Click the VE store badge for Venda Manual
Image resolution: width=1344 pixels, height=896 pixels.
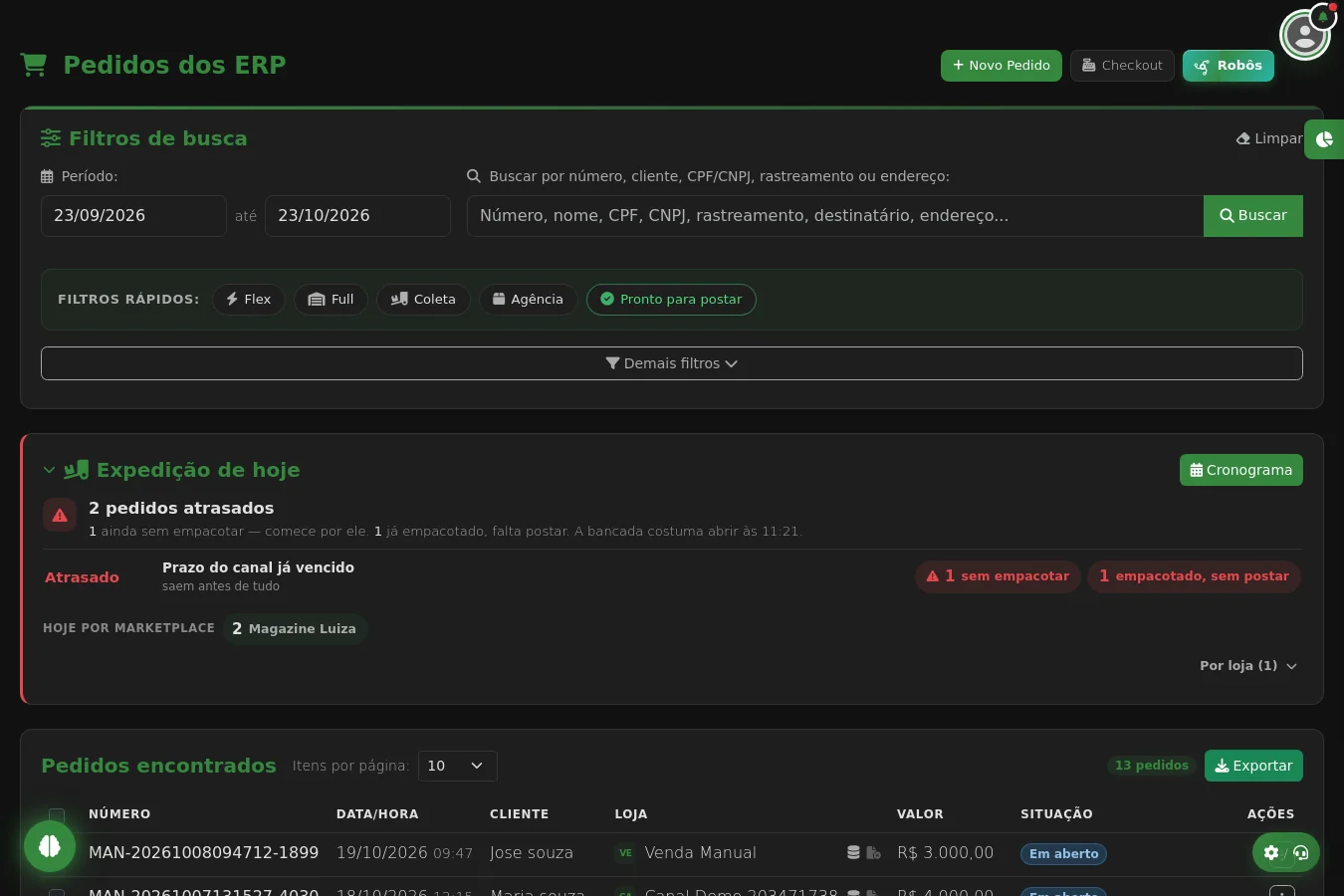625,852
